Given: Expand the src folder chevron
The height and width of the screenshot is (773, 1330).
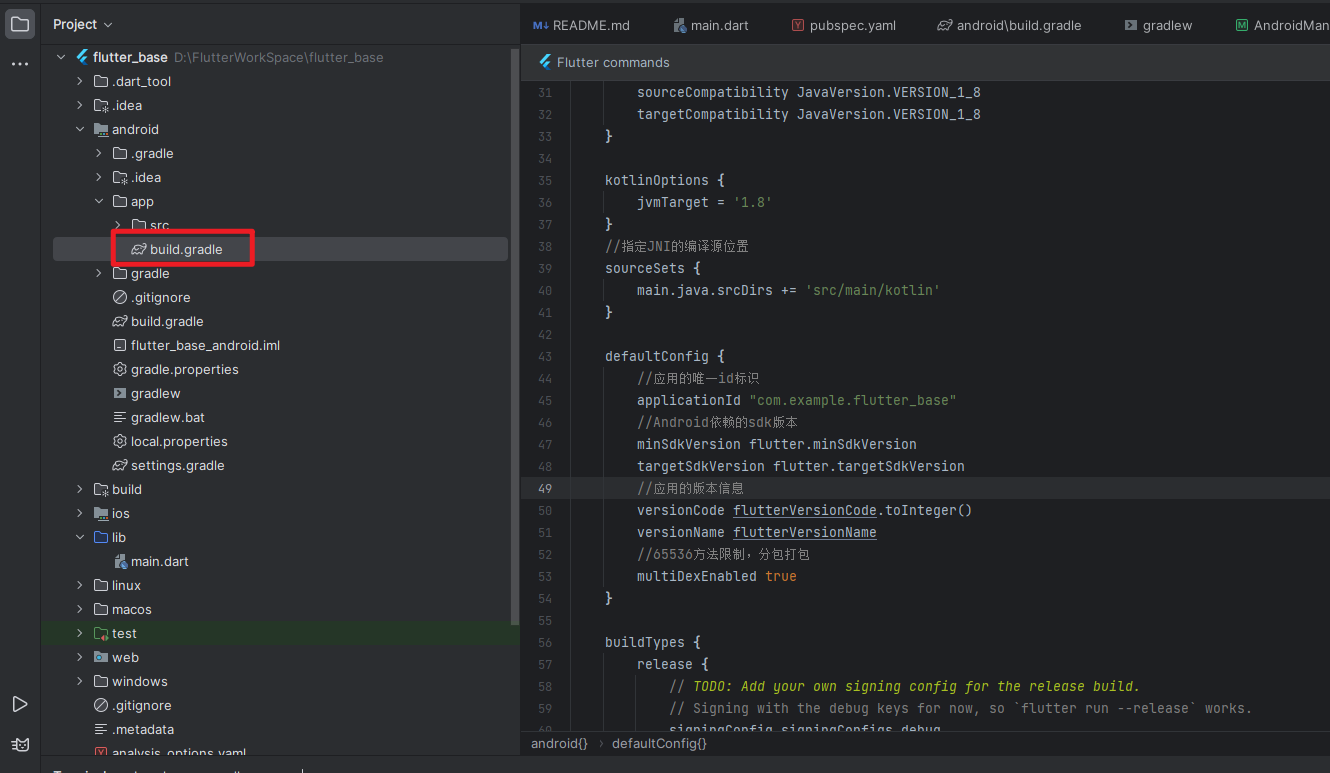Looking at the screenshot, I should tap(118, 225).
